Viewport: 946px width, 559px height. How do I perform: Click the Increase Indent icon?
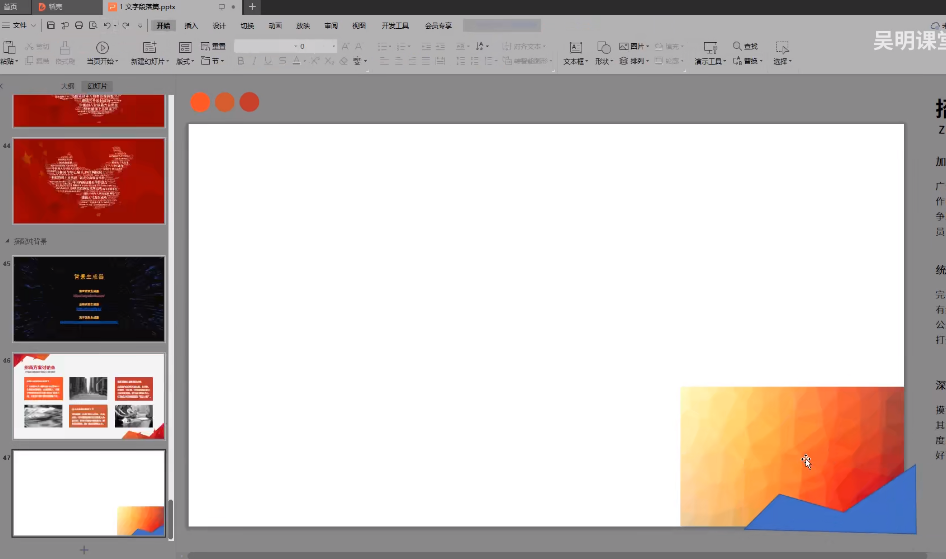440,46
